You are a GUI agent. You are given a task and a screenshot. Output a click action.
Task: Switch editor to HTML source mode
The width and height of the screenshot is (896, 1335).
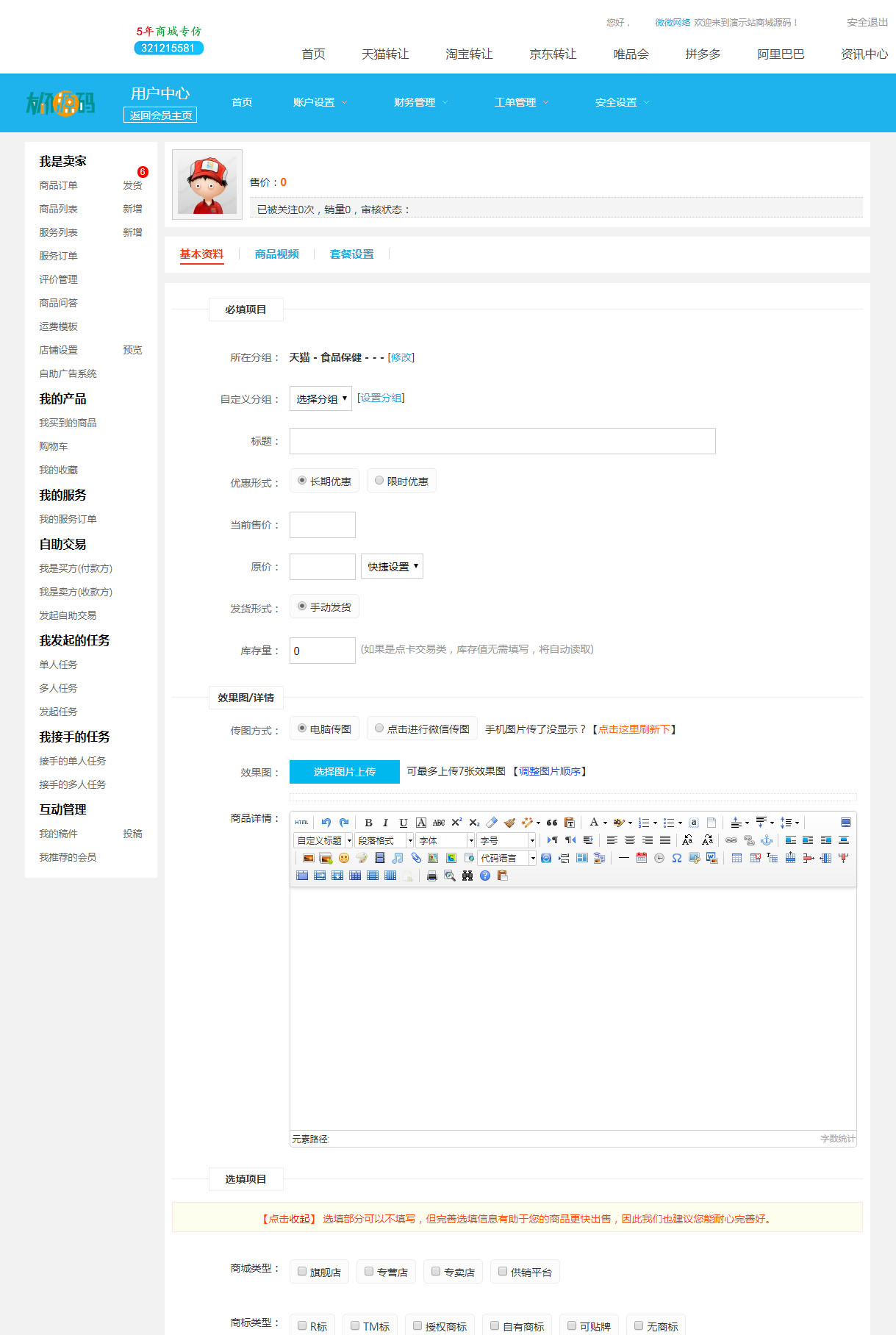click(x=301, y=823)
